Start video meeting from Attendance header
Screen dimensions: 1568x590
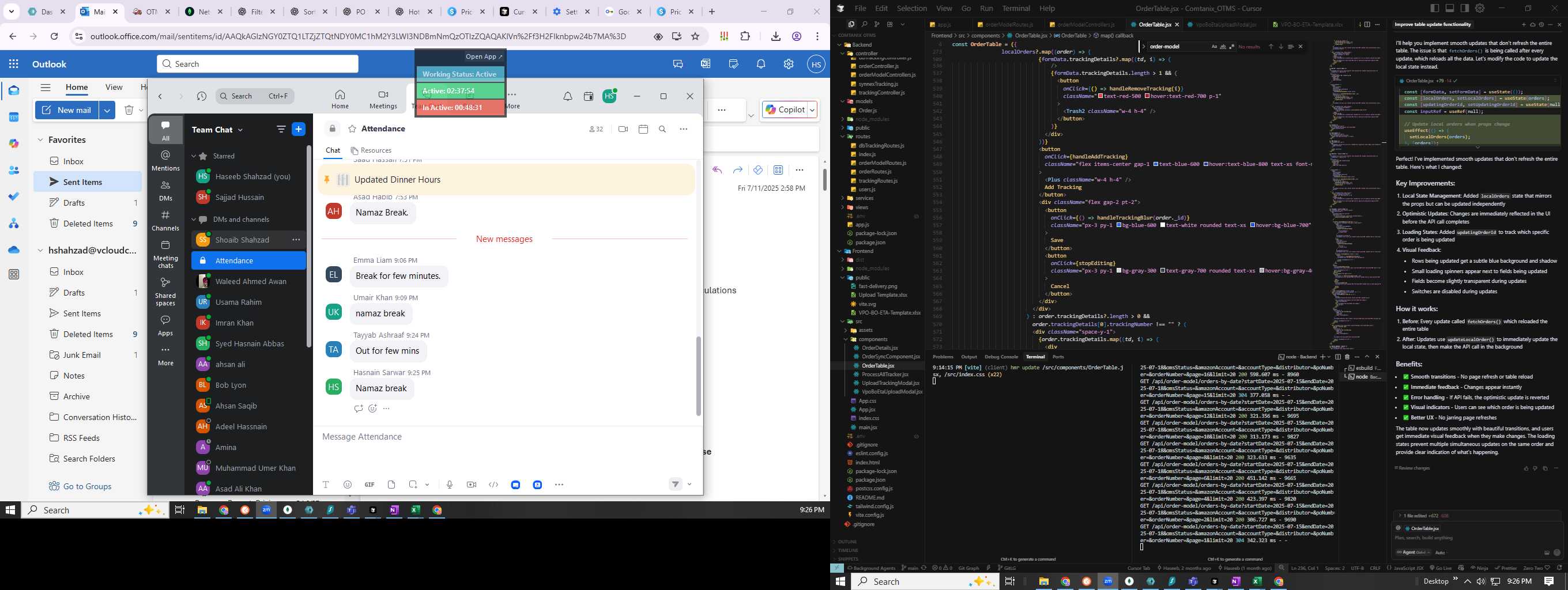click(623, 129)
